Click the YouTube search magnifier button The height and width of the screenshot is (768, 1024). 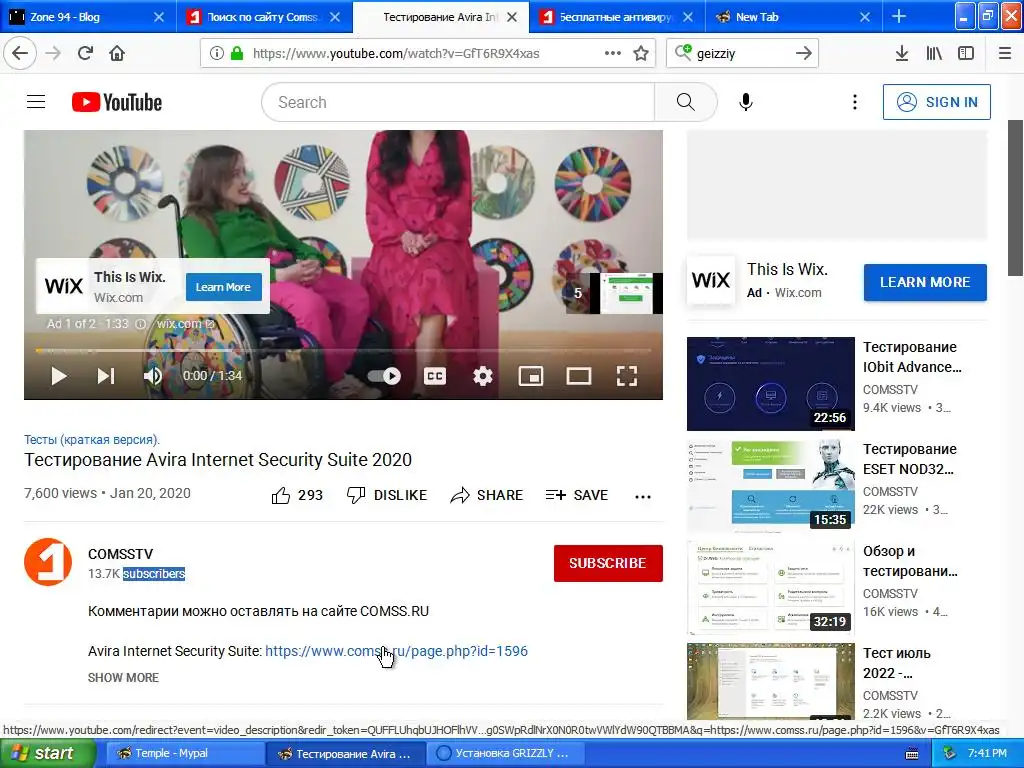(x=686, y=102)
